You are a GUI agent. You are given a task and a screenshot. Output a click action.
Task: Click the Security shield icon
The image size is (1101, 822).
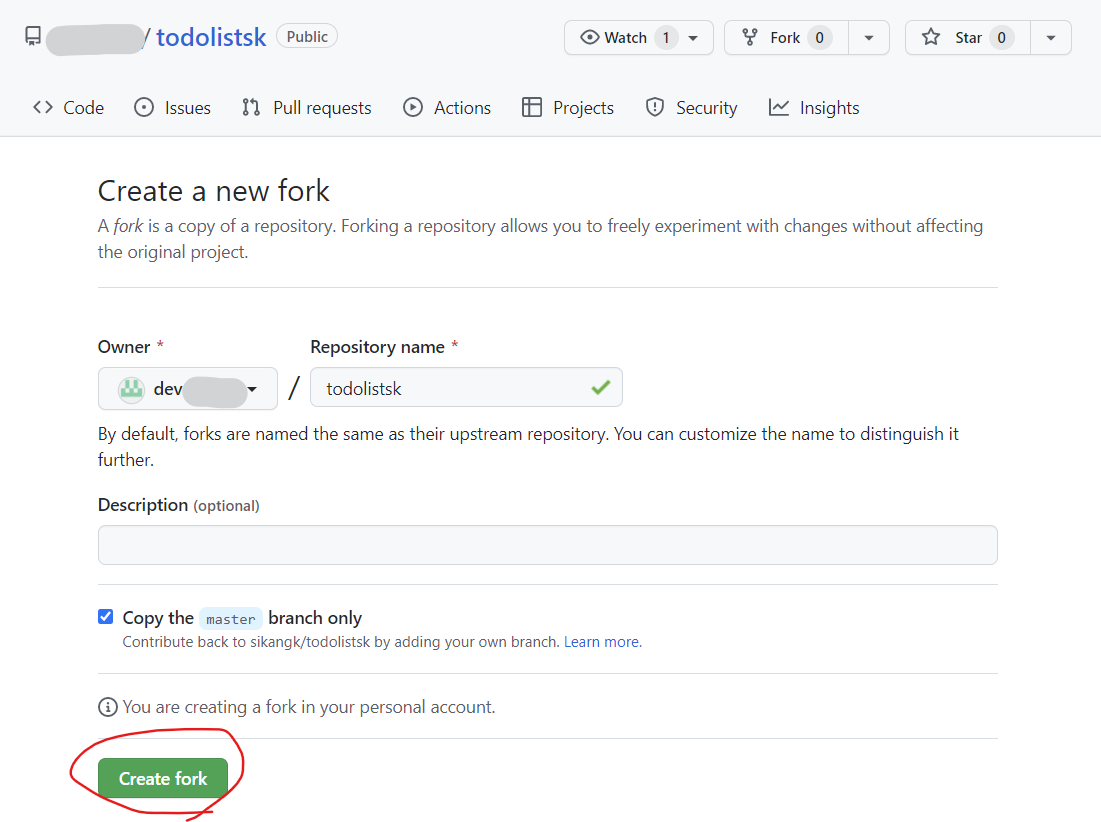point(654,107)
